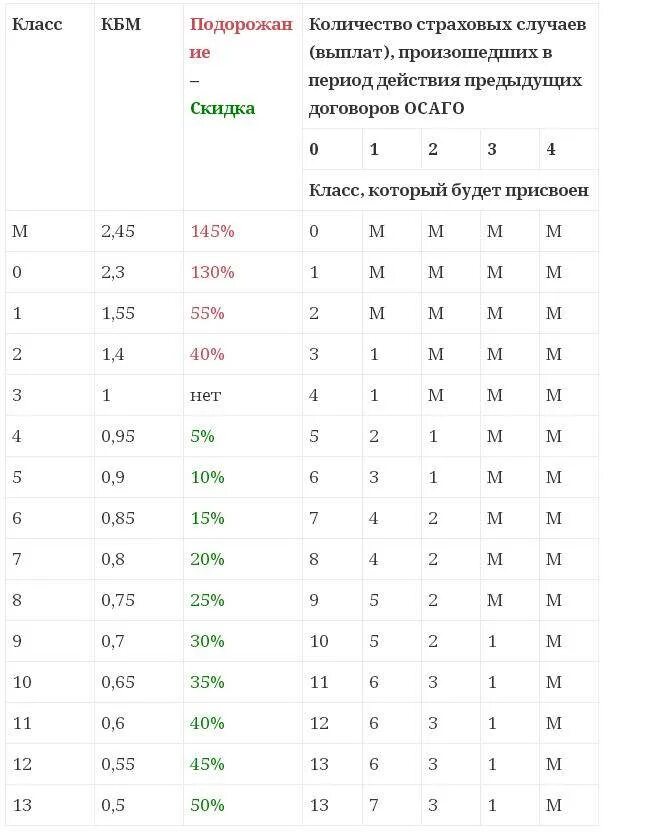Screen dimensions: 649x832
Task: Click the 0,5 КБМ value
Action: pyautogui.click(x=113, y=805)
